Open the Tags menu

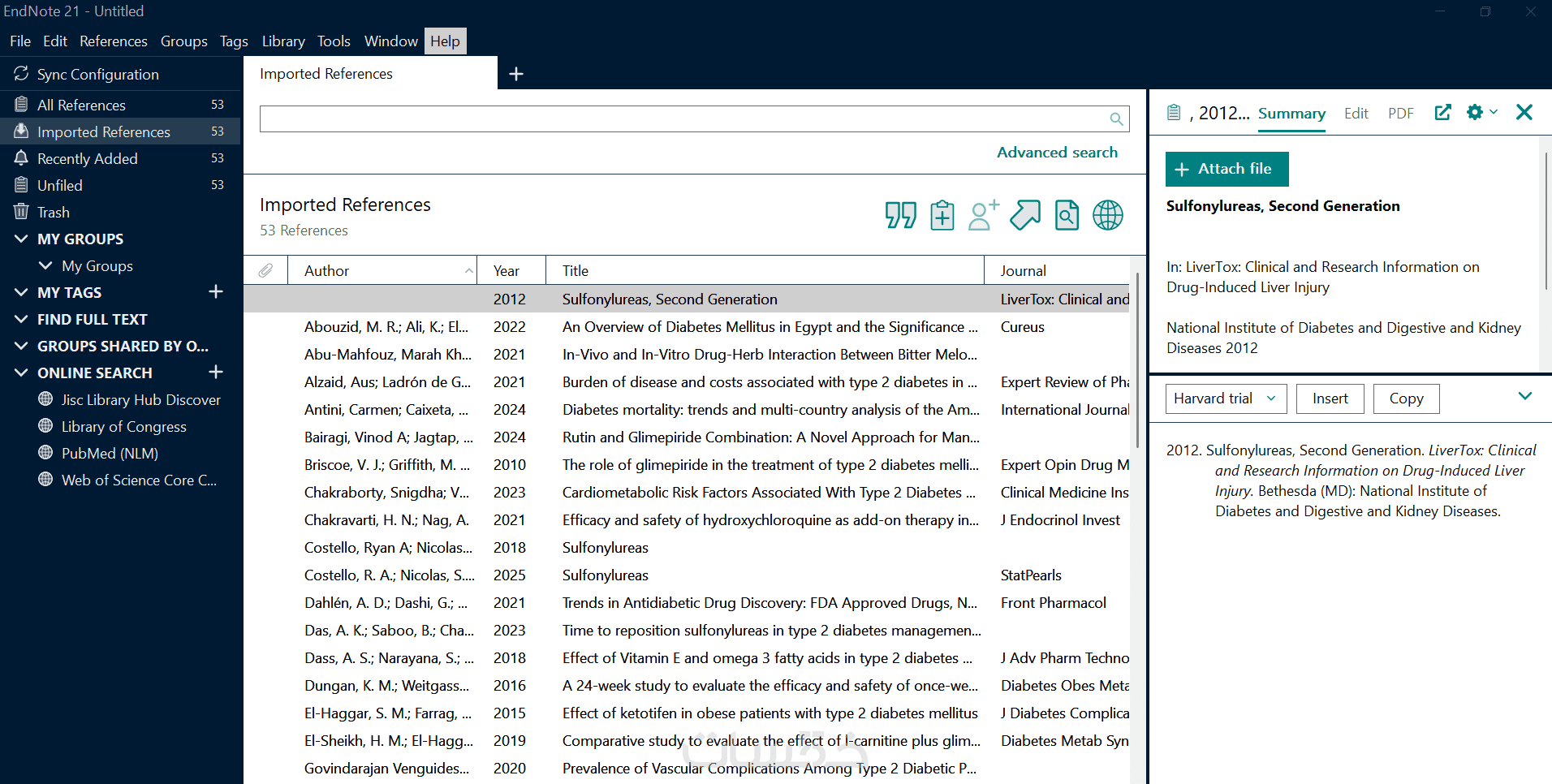[x=234, y=41]
